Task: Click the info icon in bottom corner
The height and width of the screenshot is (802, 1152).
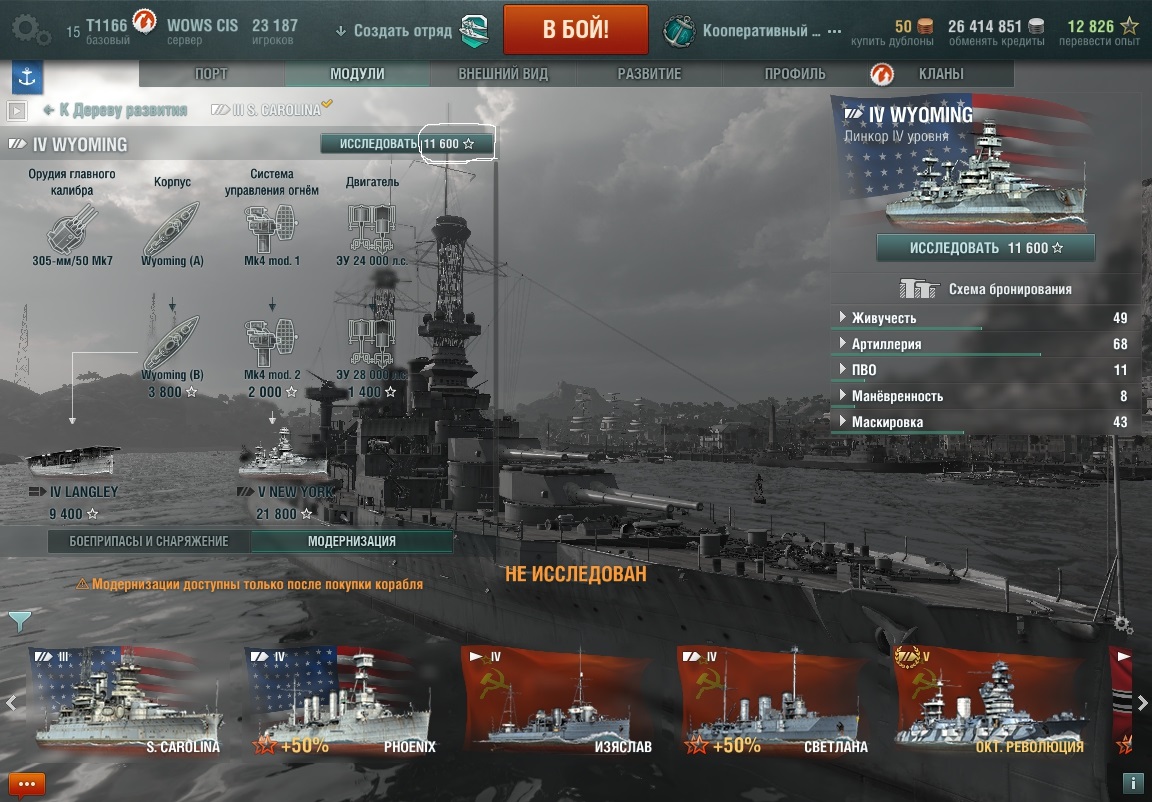Action: pyautogui.click(x=1132, y=783)
